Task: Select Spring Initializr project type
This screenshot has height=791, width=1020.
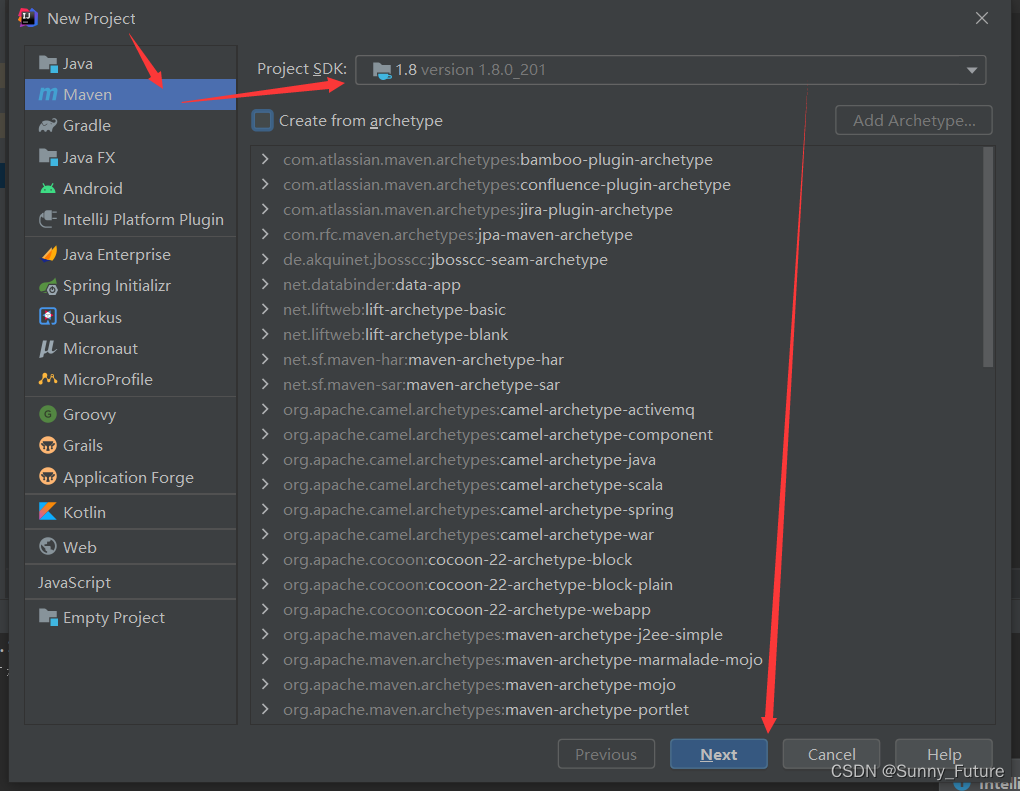Action: tap(131, 286)
